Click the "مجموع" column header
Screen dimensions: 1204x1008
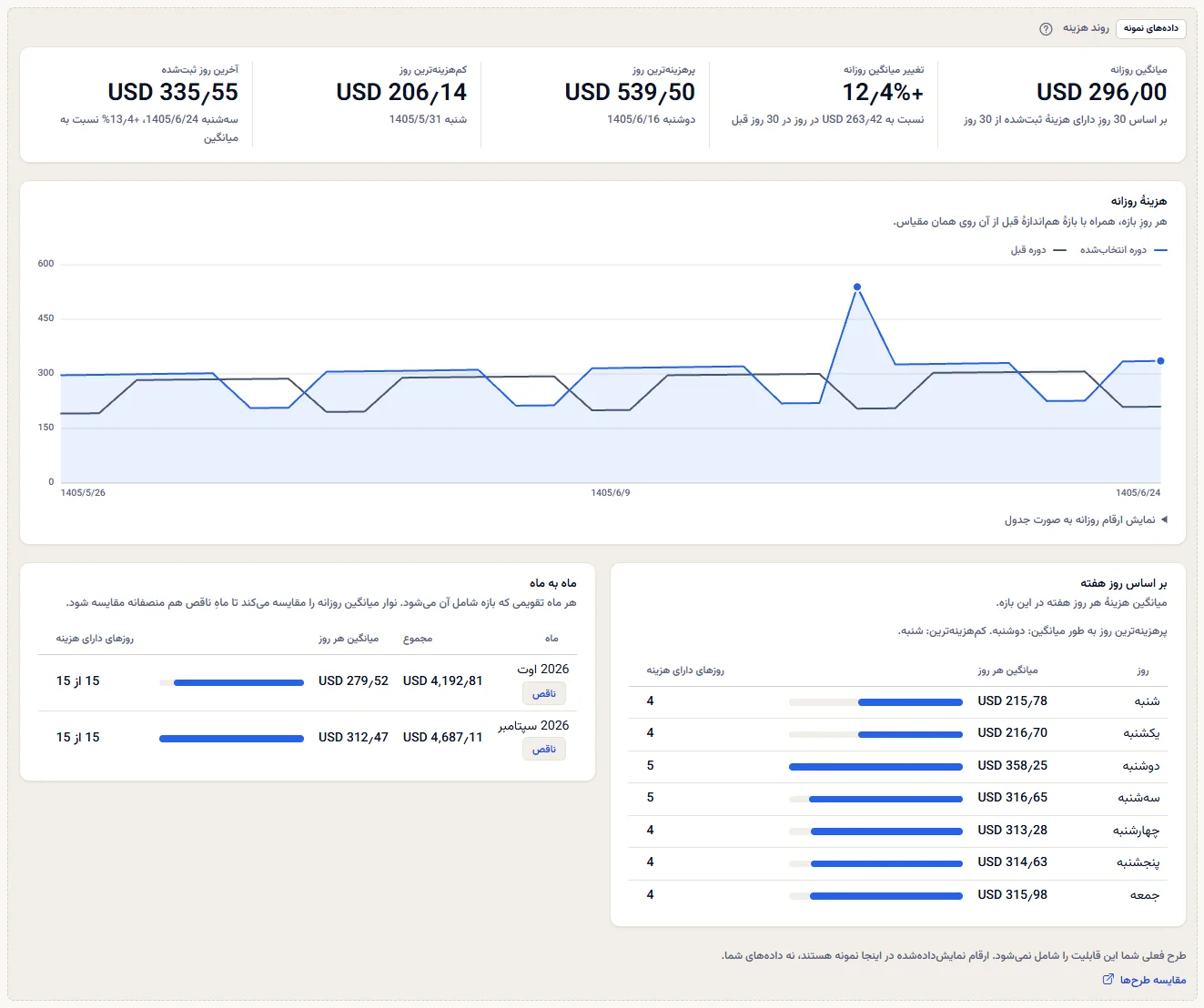click(418, 639)
